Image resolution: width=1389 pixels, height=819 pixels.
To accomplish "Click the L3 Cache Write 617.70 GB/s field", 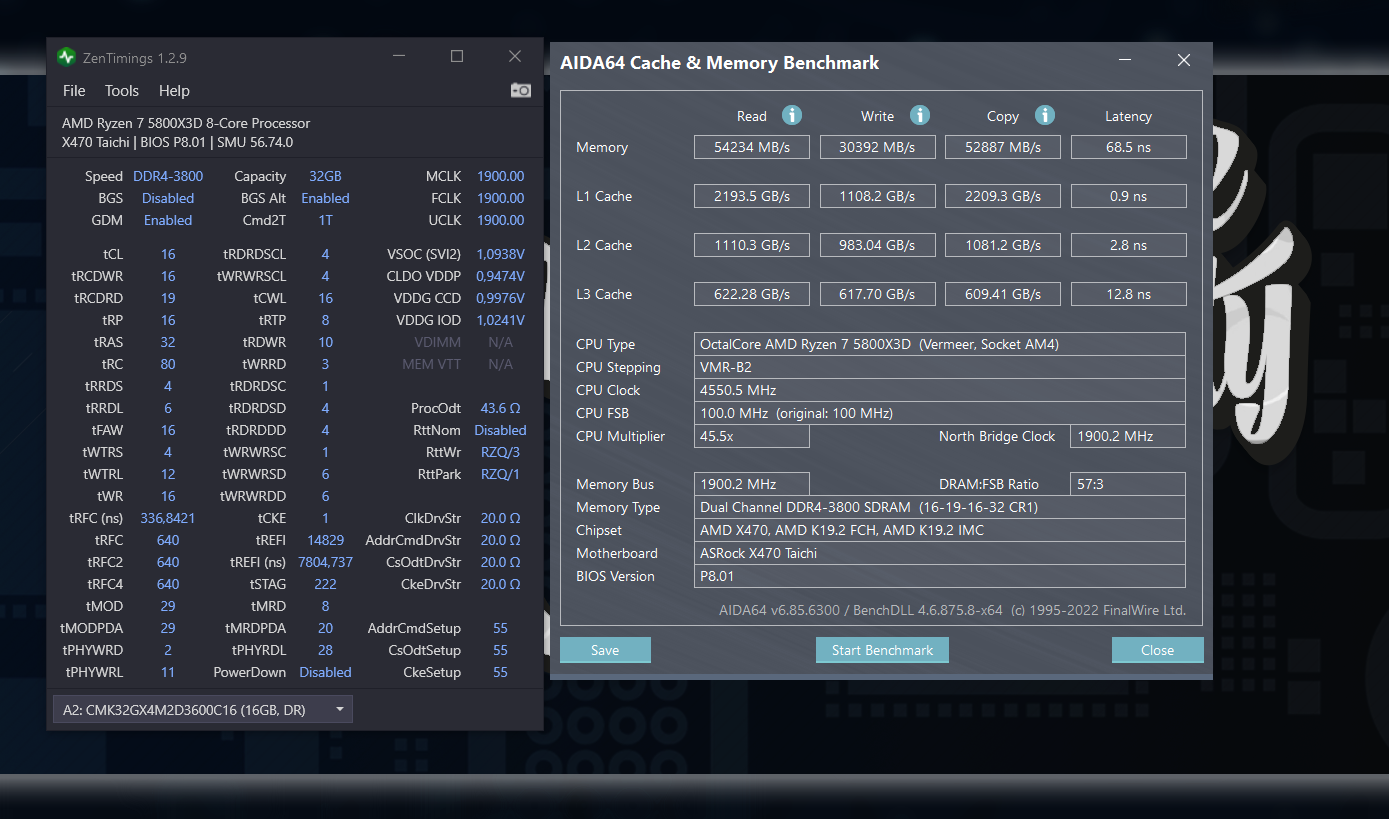I will point(877,294).
